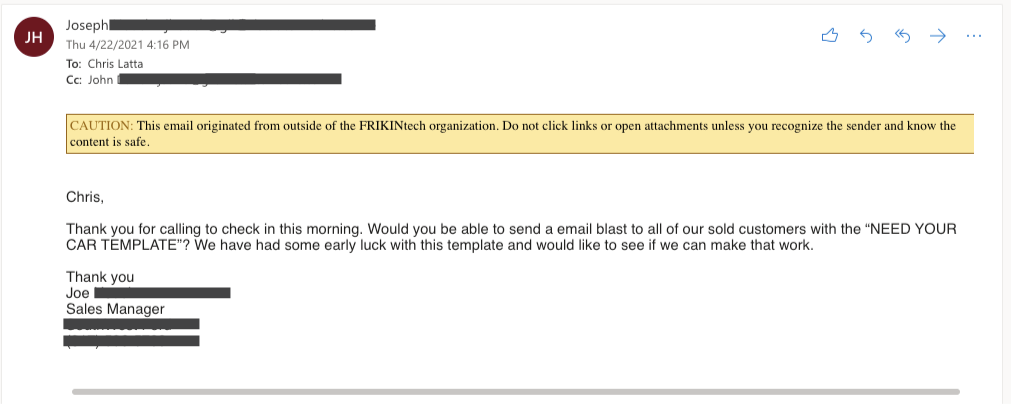The image size is (1011, 404).
Task: Reply to Joseph's email
Action: click(x=866, y=36)
